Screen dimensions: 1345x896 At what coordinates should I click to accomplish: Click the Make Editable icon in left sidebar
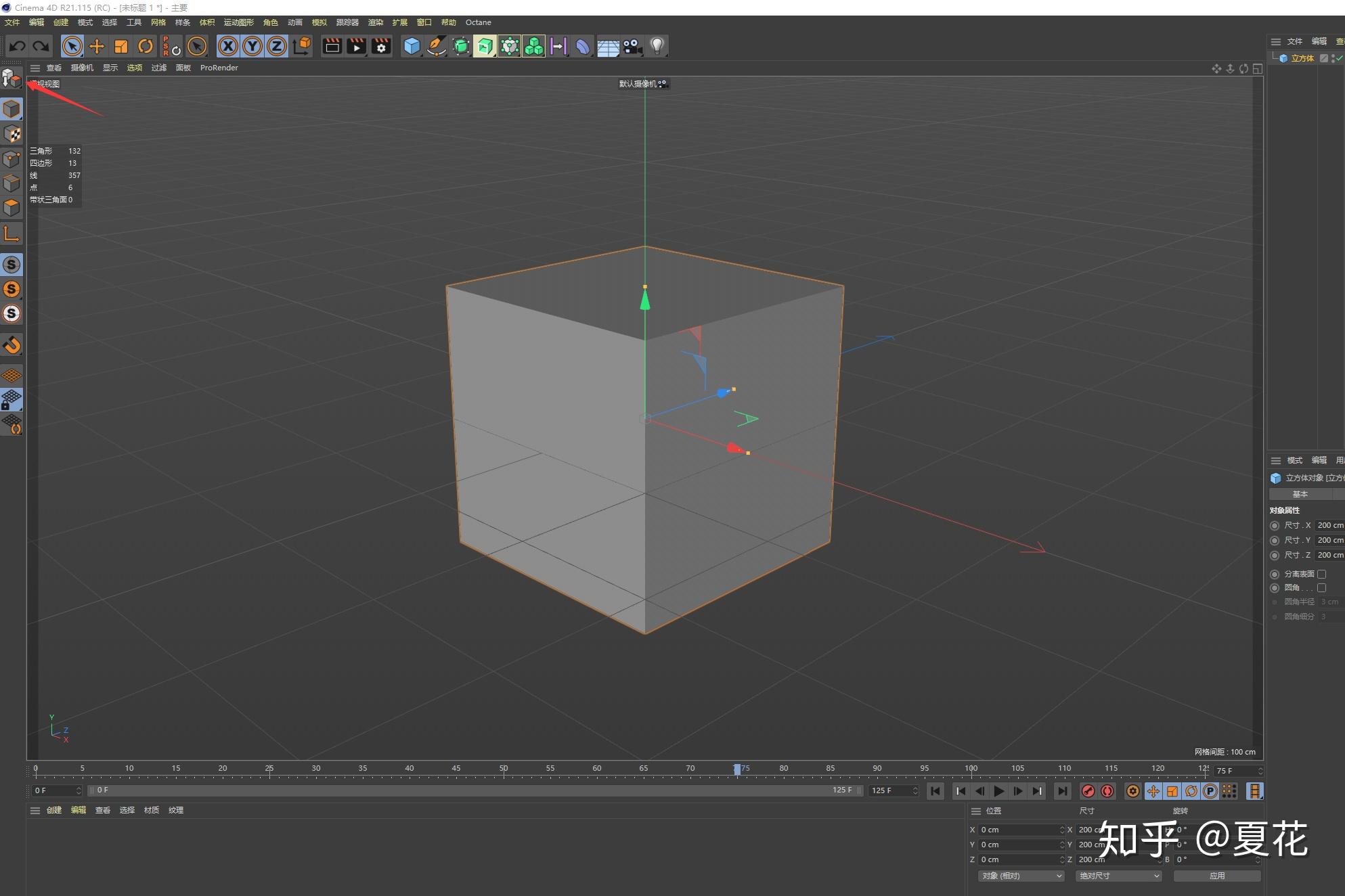pyautogui.click(x=12, y=79)
